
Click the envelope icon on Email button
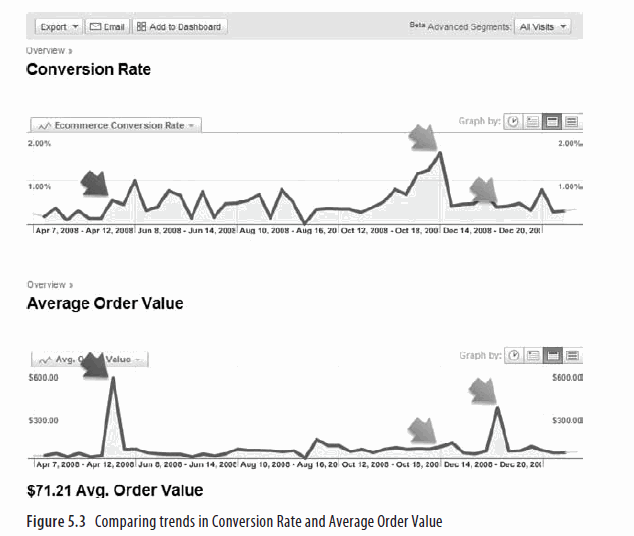(x=95, y=26)
